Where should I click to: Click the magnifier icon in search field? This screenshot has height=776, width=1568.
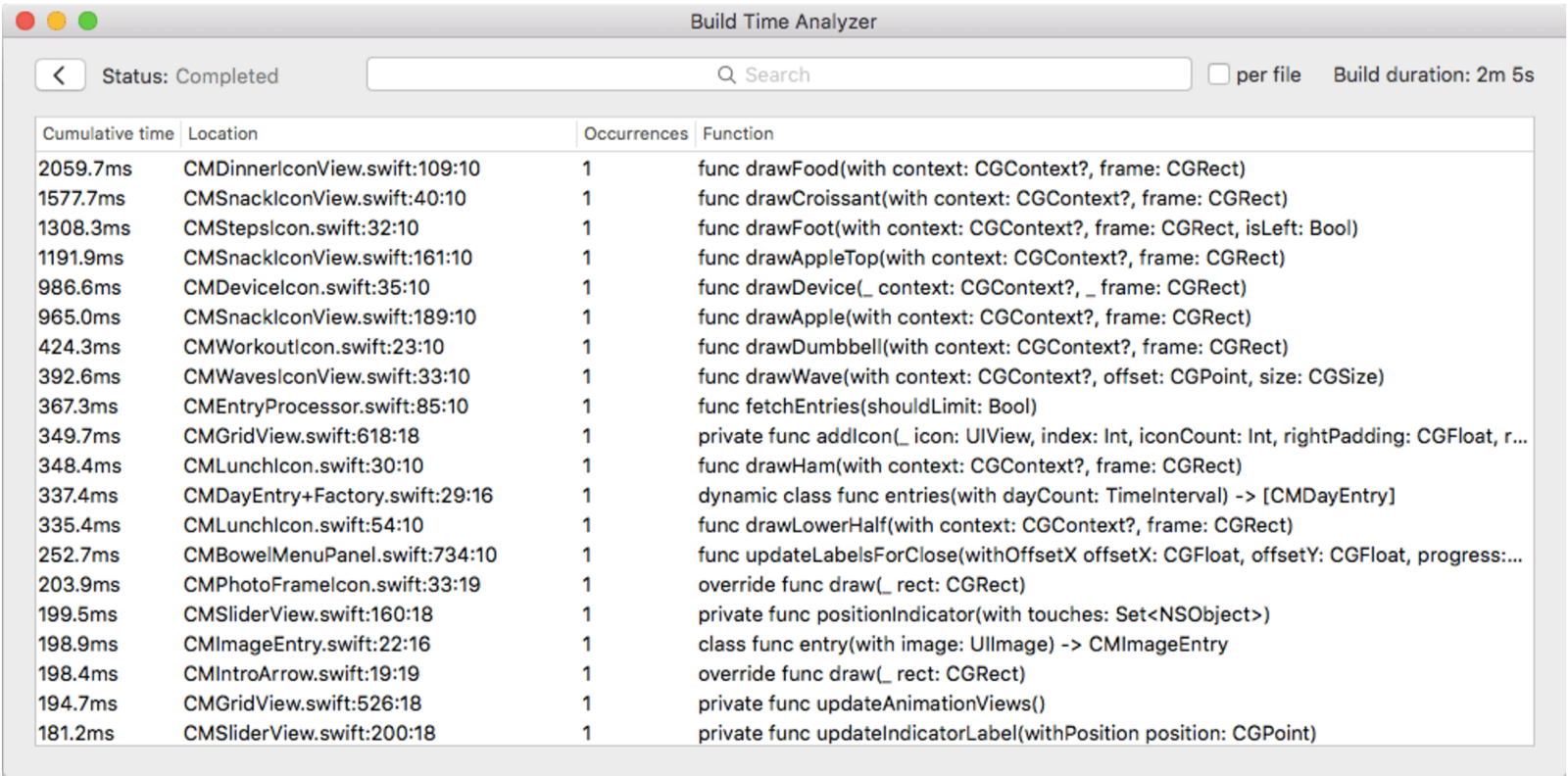(x=726, y=75)
